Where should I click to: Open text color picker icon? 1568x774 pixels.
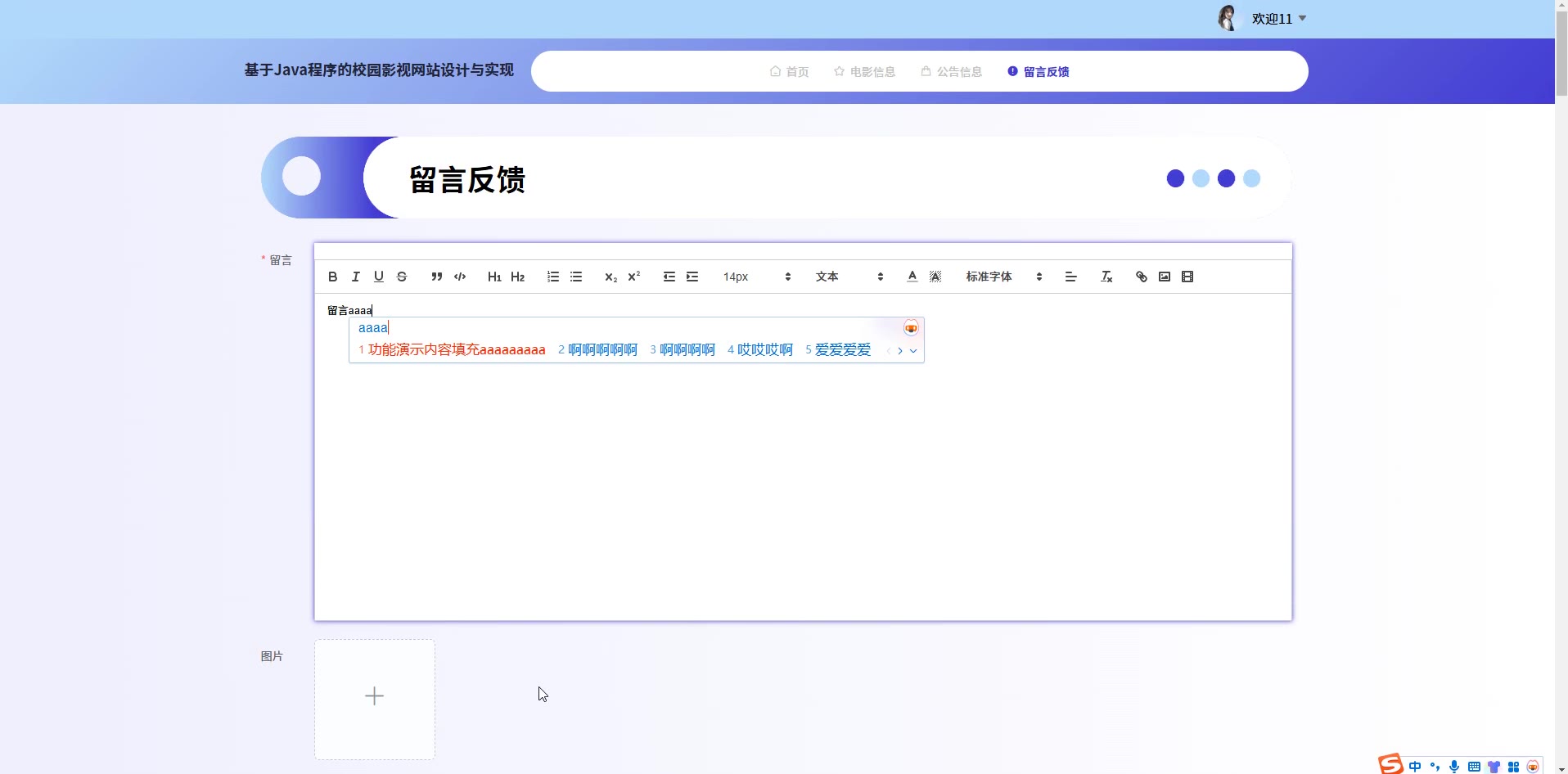pyautogui.click(x=912, y=277)
